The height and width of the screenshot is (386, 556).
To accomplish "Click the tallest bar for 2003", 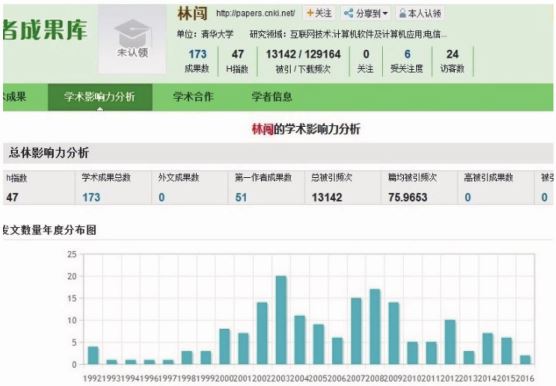I will pos(281,320).
